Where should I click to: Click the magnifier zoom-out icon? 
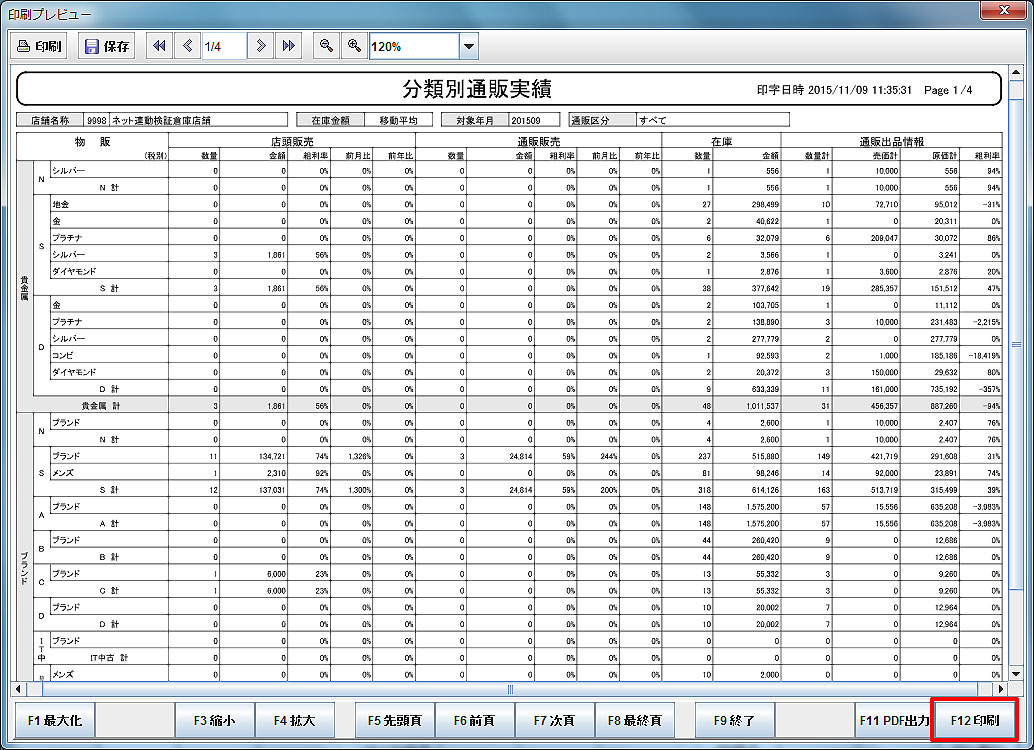pyautogui.click(x=325, y=46)
